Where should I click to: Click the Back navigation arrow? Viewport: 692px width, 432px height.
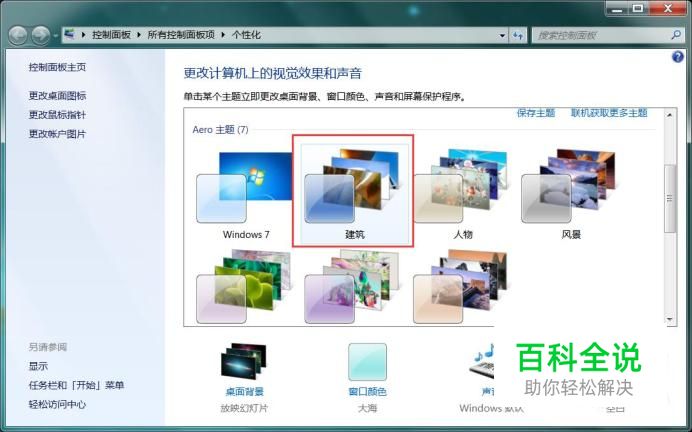click(x=18, y=35)
